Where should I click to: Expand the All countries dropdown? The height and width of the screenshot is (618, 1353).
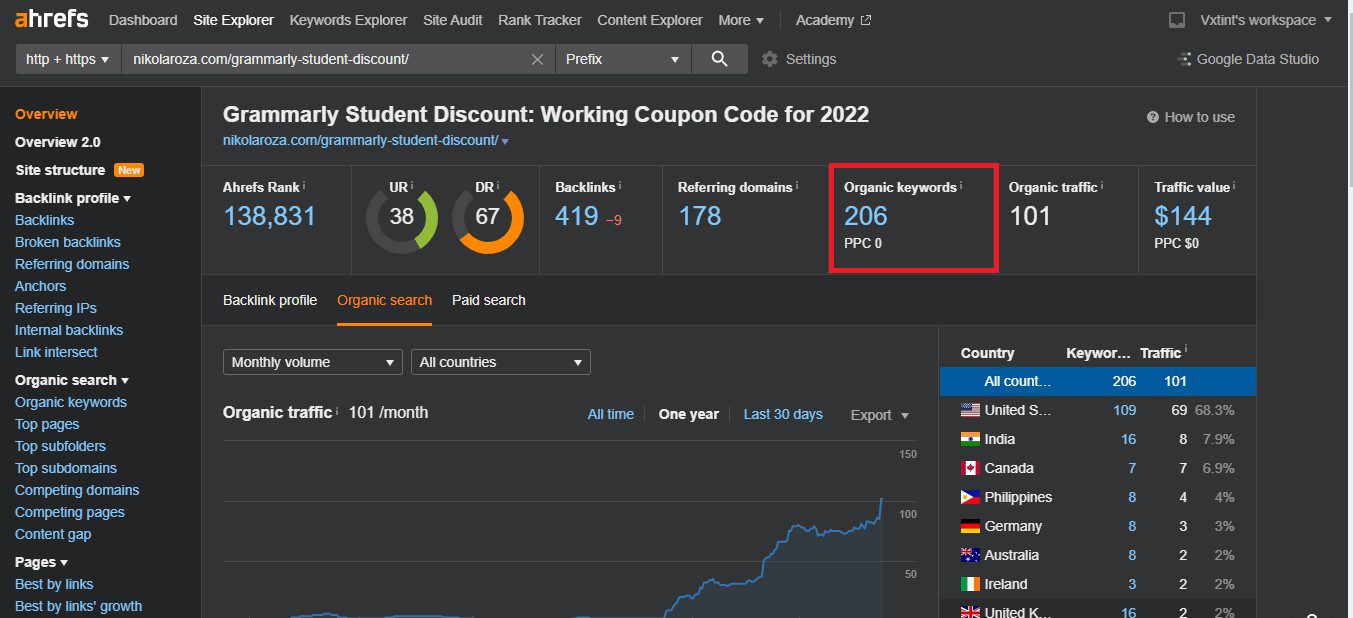[x=500, y=362]
